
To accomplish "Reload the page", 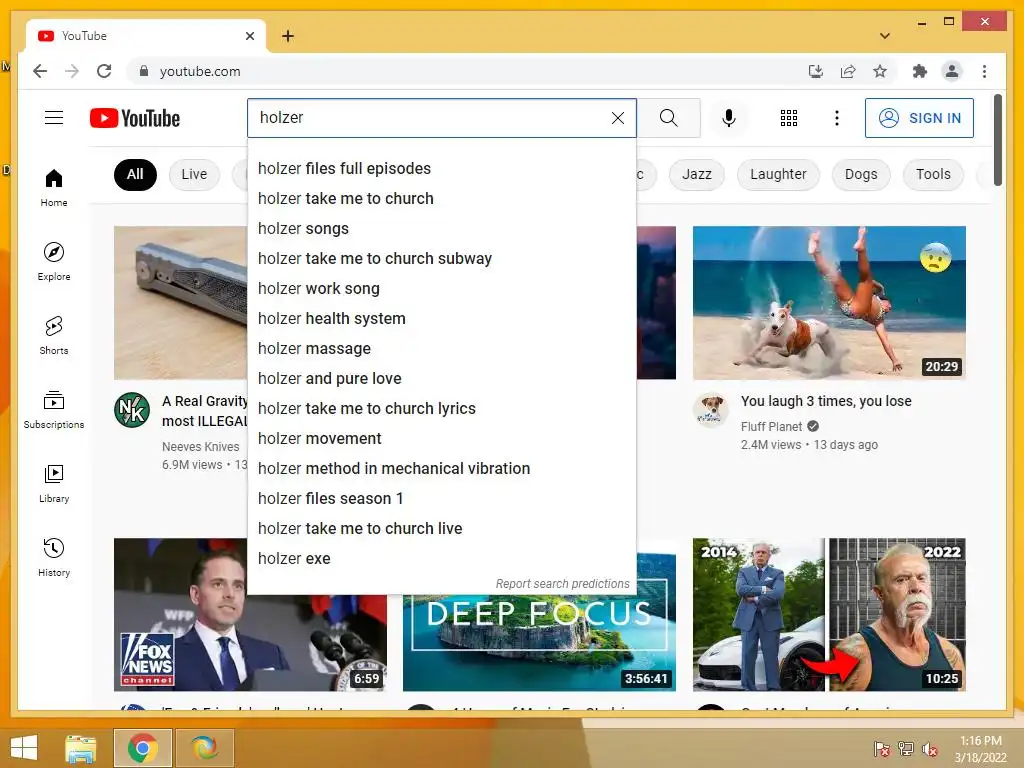I will (x=104, y=71).
